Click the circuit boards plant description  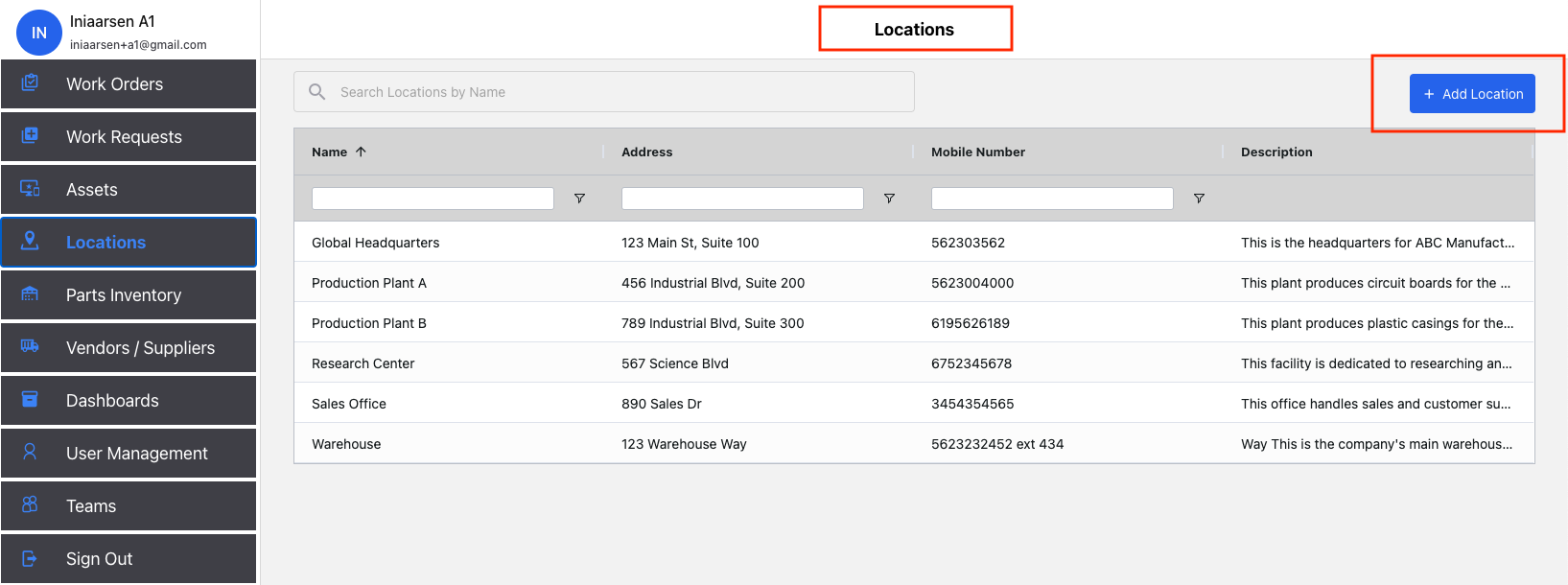pos(1376,283)
